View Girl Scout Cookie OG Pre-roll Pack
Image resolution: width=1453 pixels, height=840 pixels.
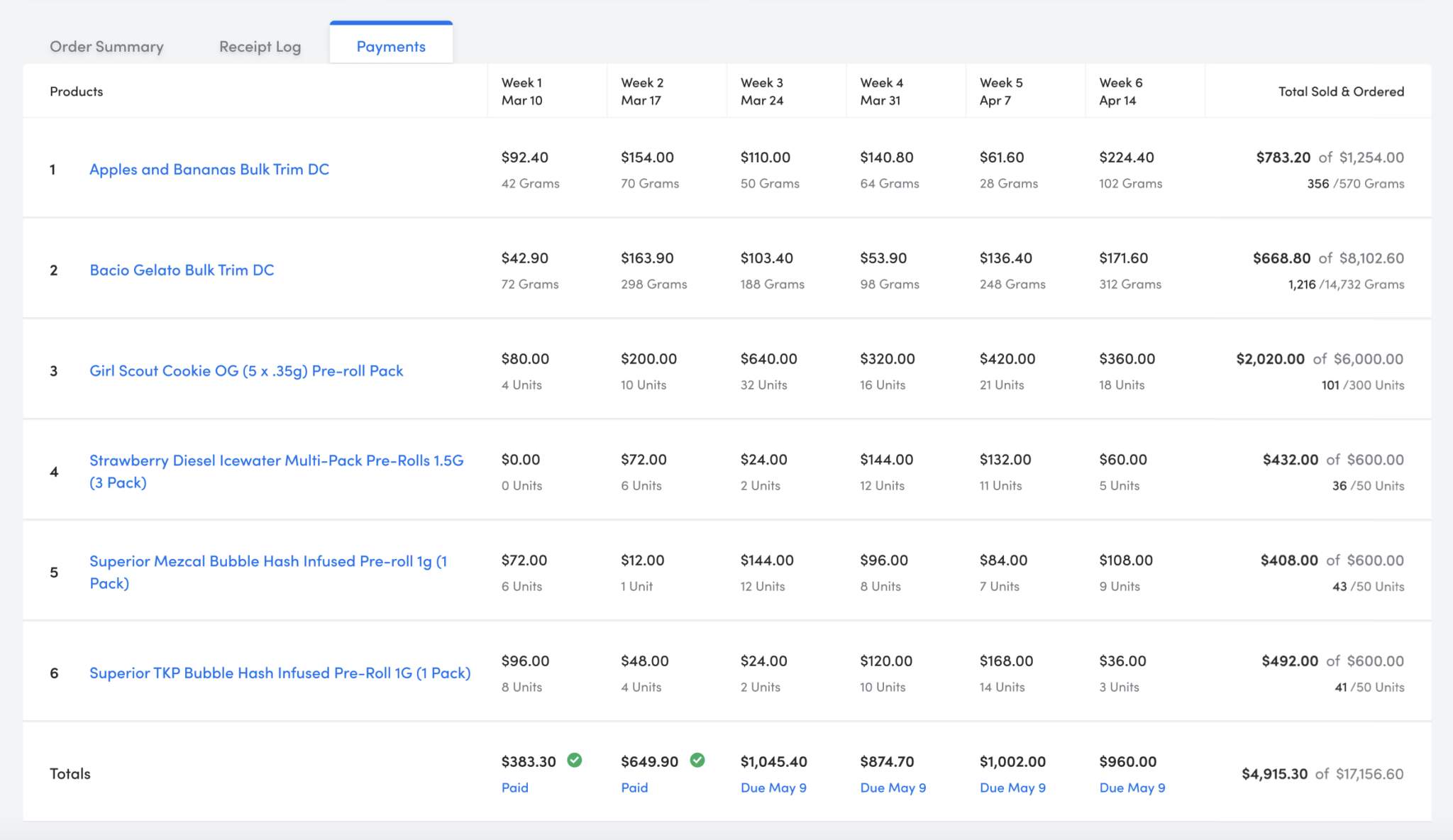[245, 370]
